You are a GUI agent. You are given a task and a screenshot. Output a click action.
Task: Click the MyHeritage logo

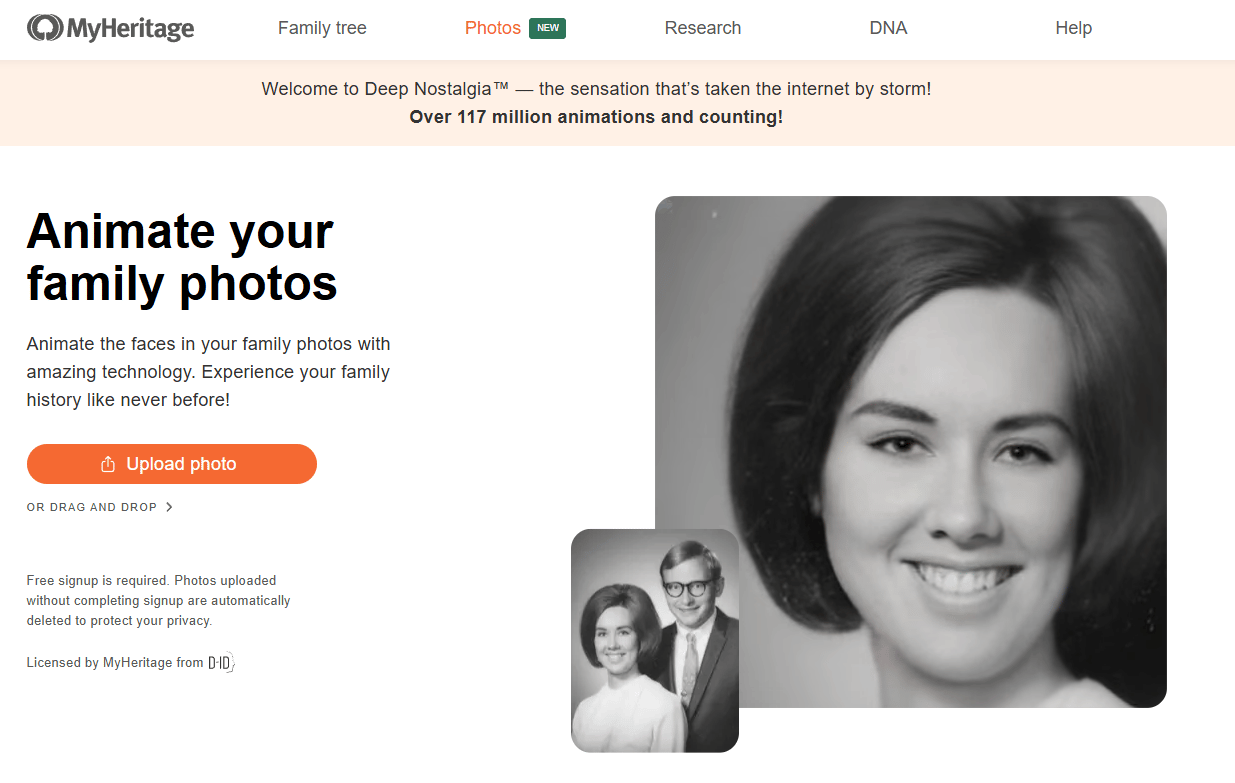pos(111,28)
